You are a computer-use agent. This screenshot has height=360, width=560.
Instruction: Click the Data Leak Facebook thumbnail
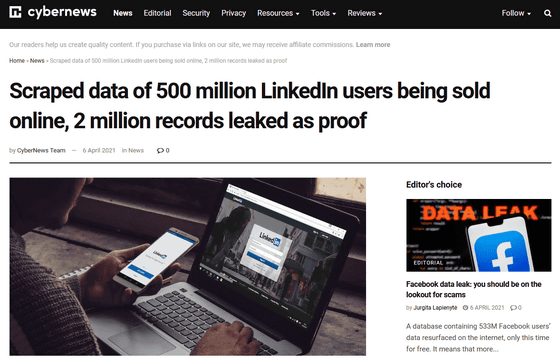(479, 235)
